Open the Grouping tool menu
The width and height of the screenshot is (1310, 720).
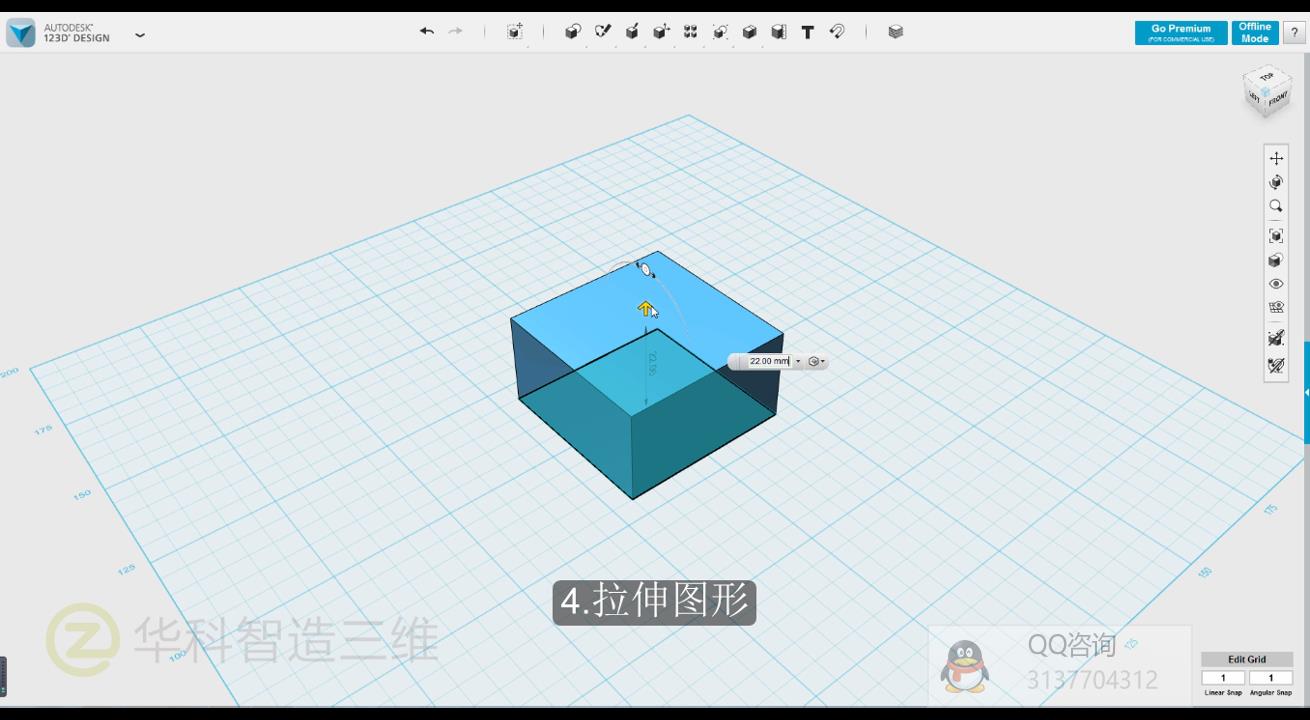[720, 32]
